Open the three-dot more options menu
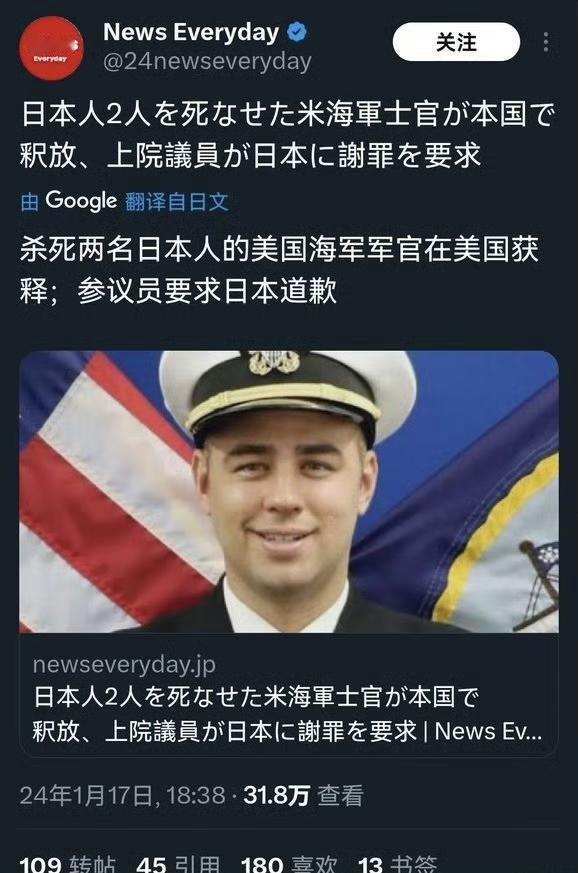Screen dimensions: 578x873 click(x=546, y=42)
